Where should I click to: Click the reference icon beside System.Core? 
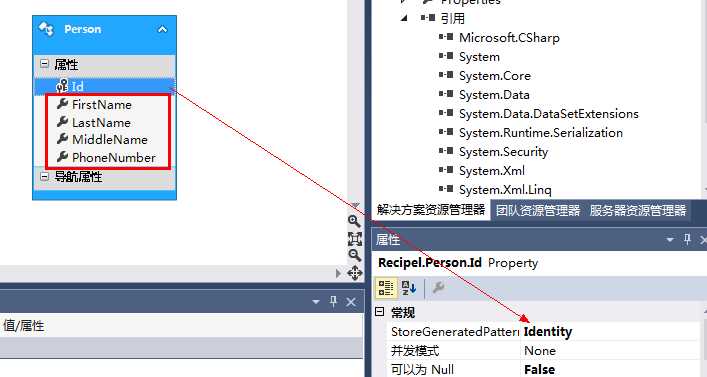pos(446,75)
